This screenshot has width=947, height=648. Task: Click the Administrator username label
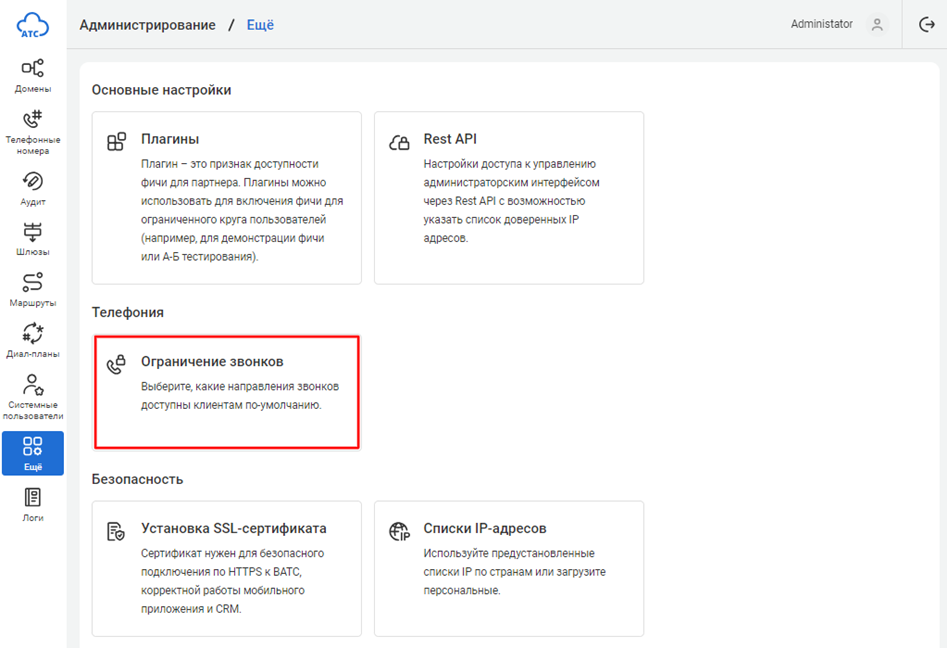point(821,24)
